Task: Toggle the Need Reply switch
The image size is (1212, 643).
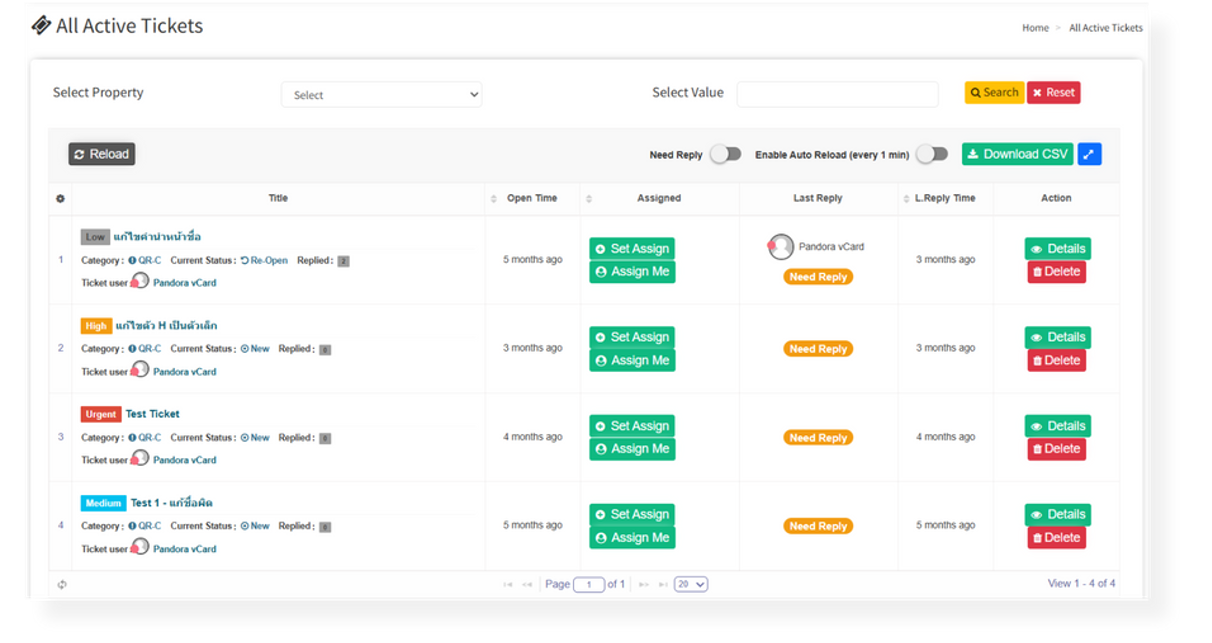Action: point(725,154)
